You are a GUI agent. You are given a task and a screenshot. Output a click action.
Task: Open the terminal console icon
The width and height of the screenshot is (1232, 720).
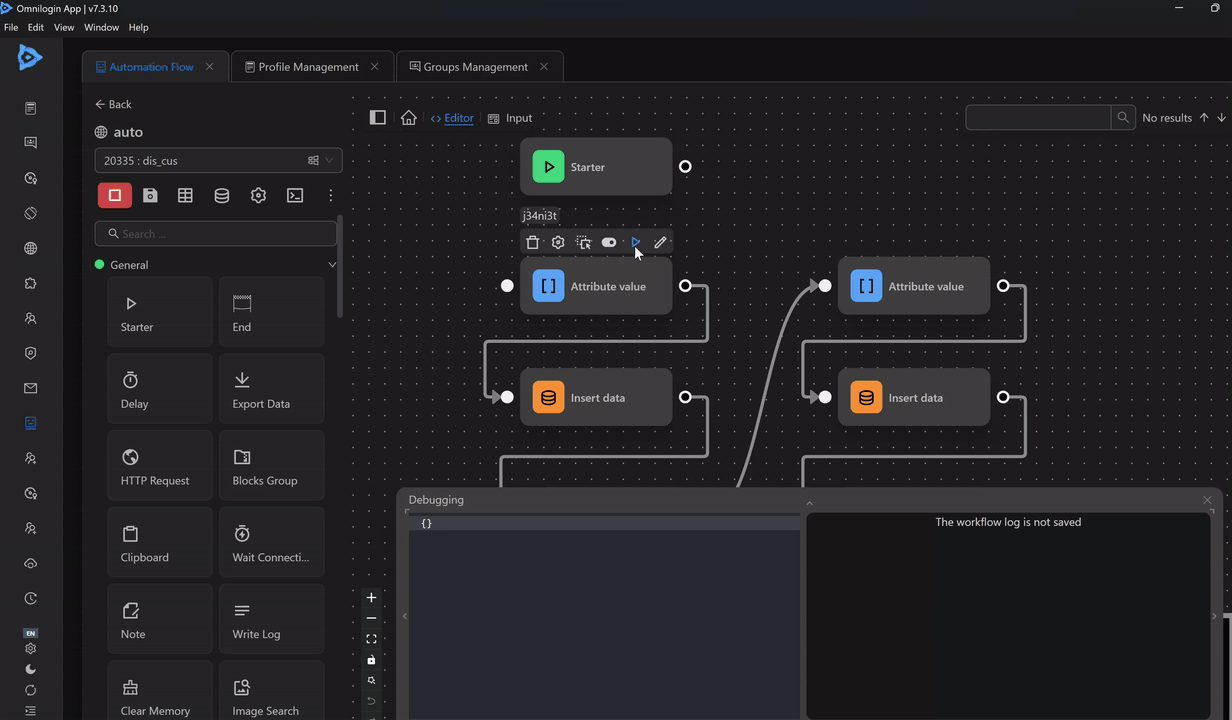[x=295, y=196]
